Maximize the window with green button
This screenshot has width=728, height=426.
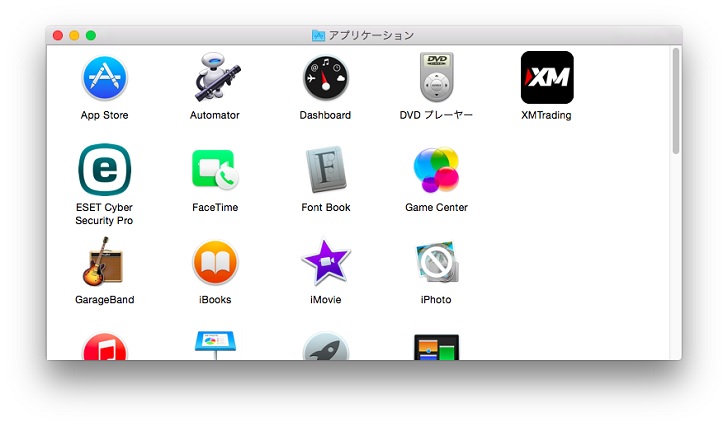pos(91,35)
